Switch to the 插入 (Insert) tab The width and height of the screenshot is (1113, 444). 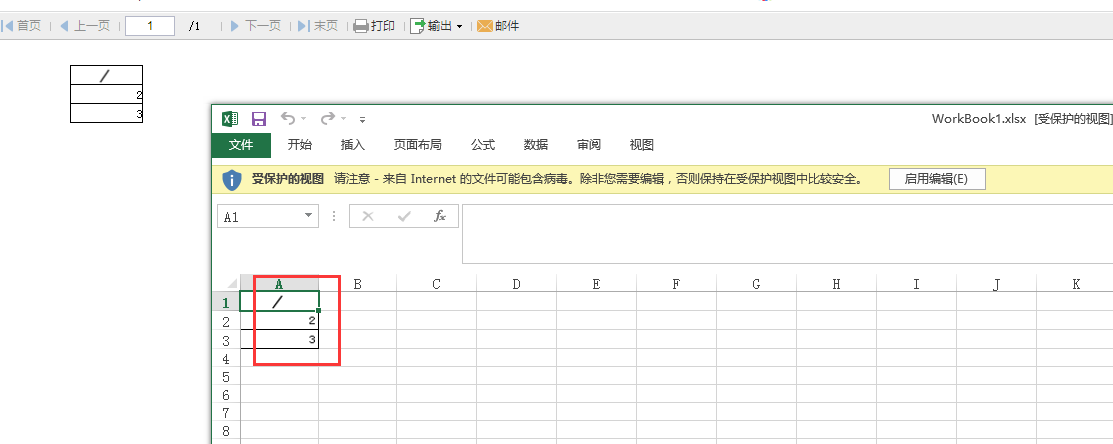point(353,145)
